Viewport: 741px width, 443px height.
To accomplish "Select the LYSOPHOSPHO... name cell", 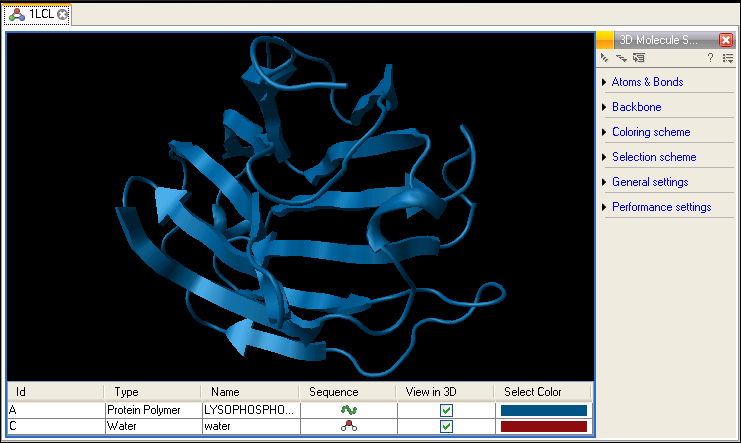I will [250, 410].
